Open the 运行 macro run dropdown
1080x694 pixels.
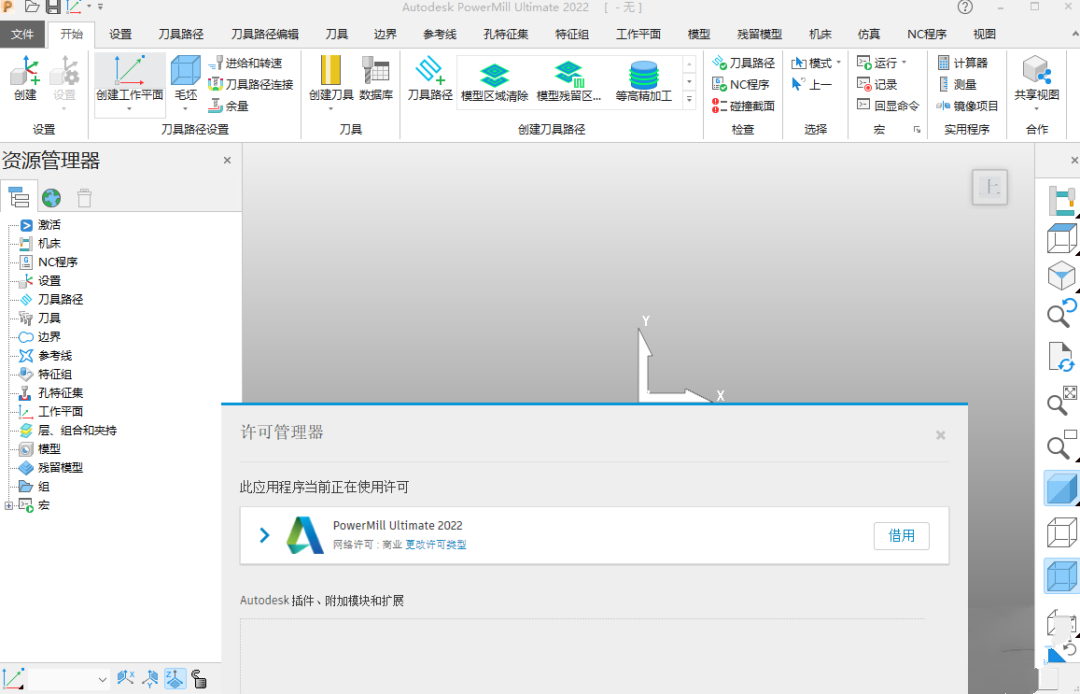(x=882, y=63)
